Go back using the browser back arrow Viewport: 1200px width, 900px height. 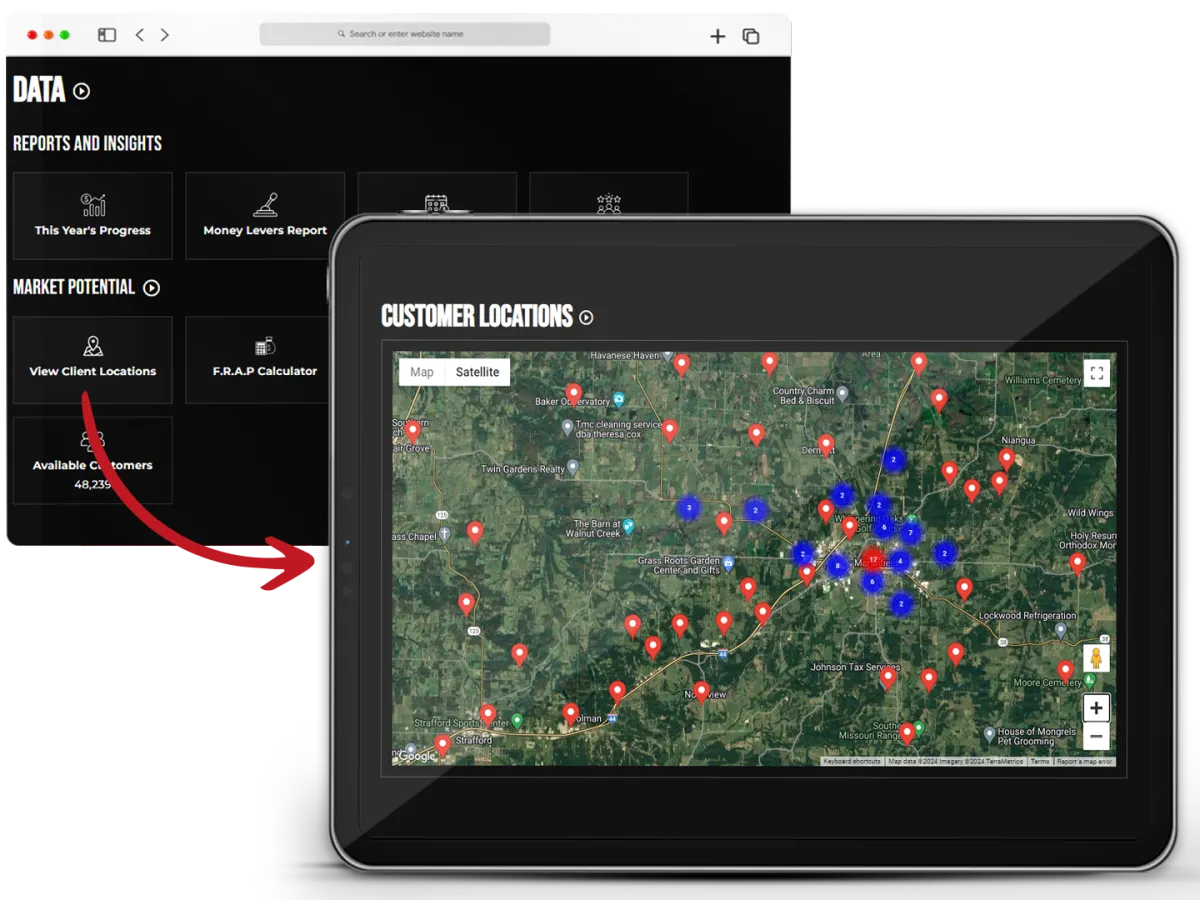click(139, 35)
